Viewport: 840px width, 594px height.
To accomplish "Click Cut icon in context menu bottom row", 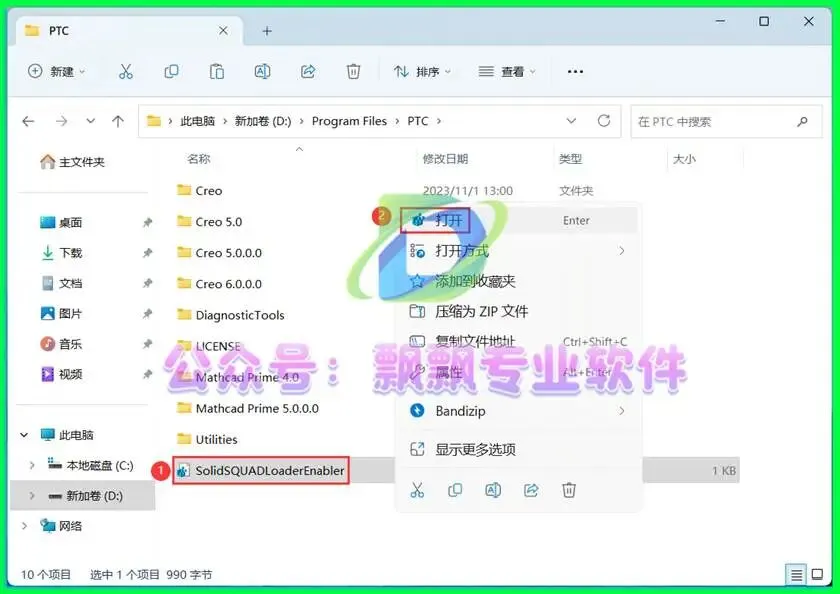I will [x=417, y=490].
